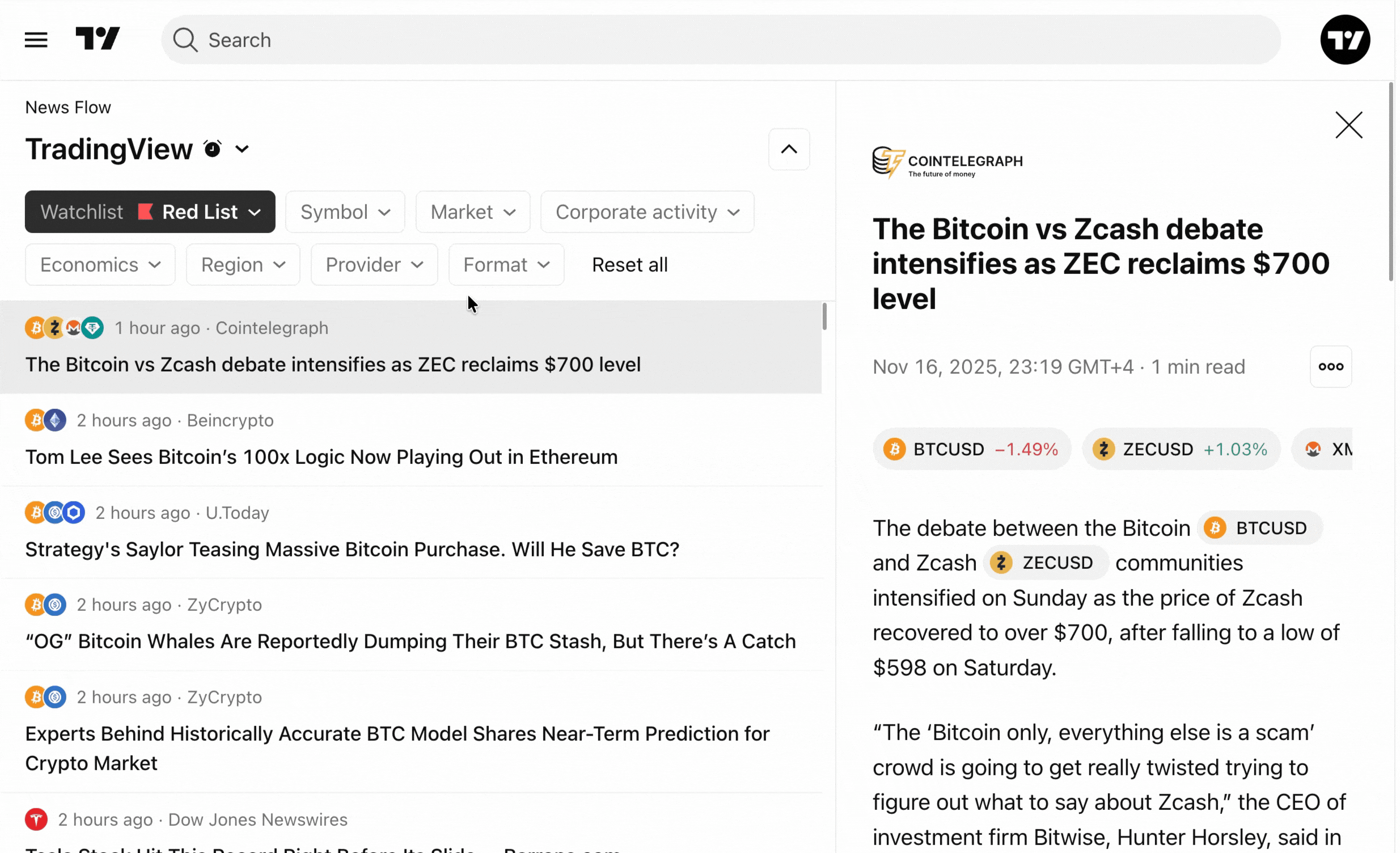
Task: Open the hamburger main menu
Action: [x=36, y=40]
